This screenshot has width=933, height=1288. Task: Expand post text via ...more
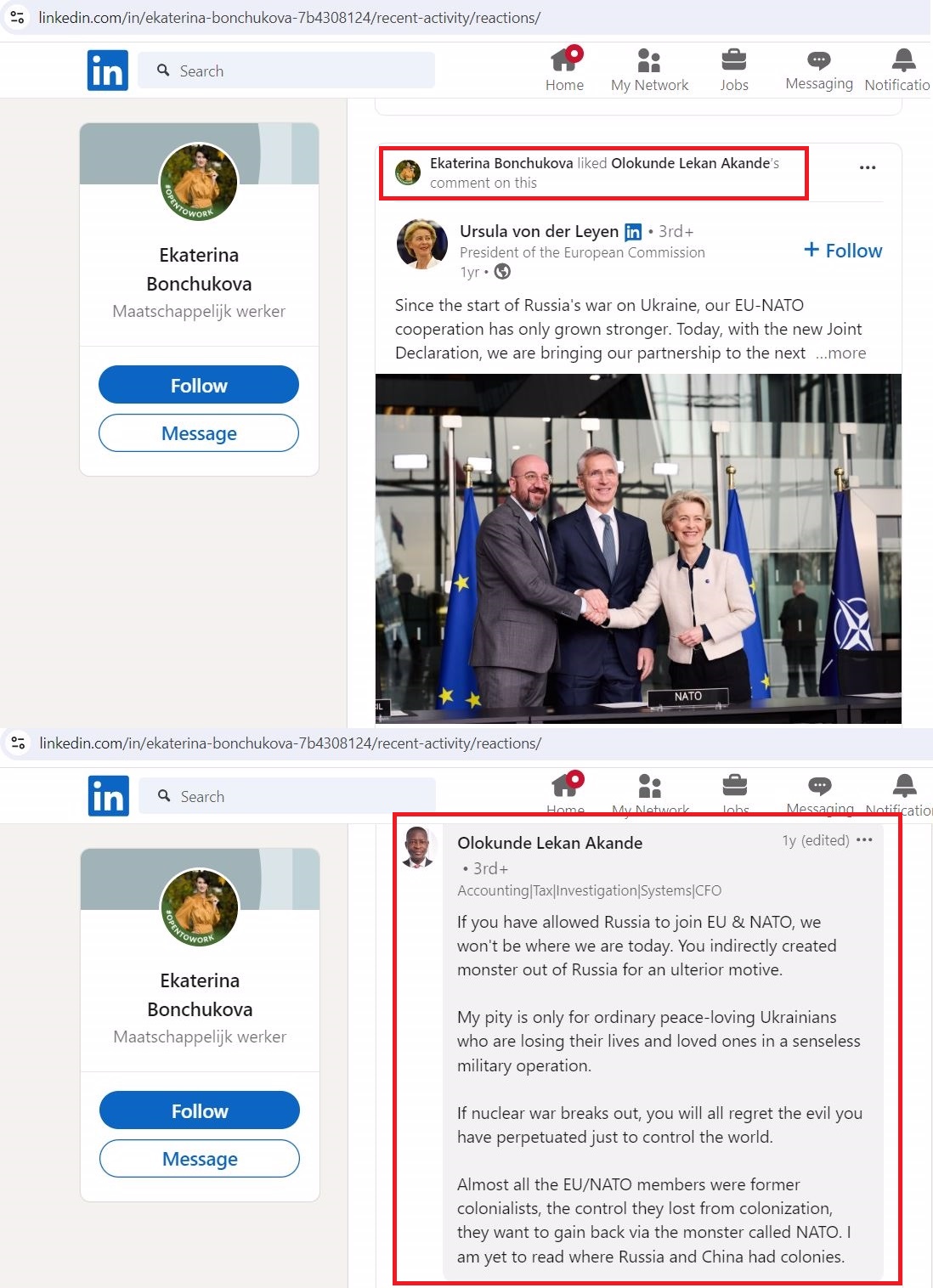[x=841, y=353]
